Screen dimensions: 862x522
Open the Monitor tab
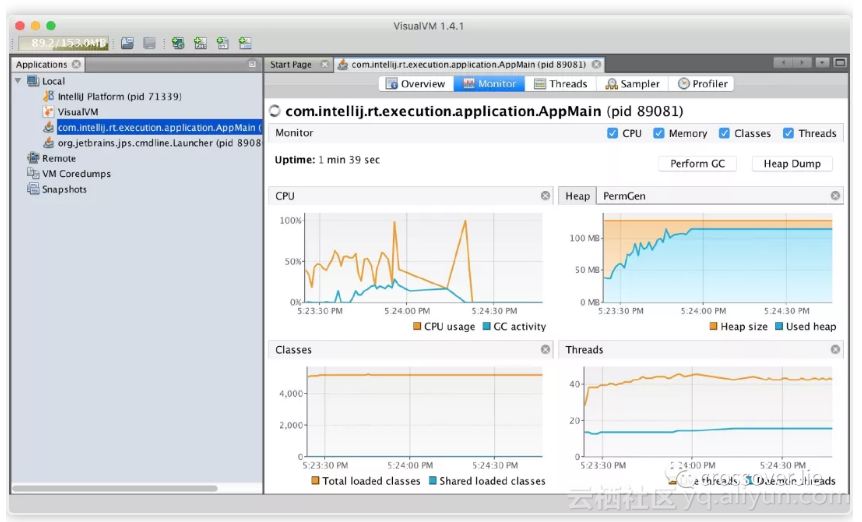click(489, 84)
